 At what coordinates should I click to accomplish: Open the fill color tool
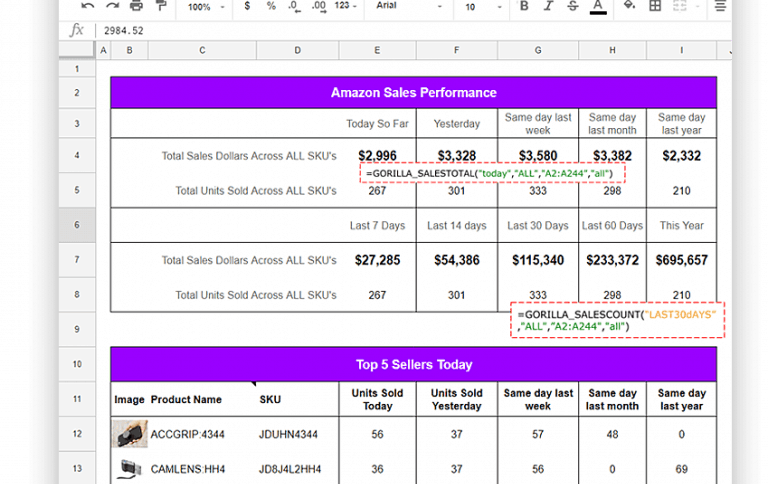tap(629, 6)
